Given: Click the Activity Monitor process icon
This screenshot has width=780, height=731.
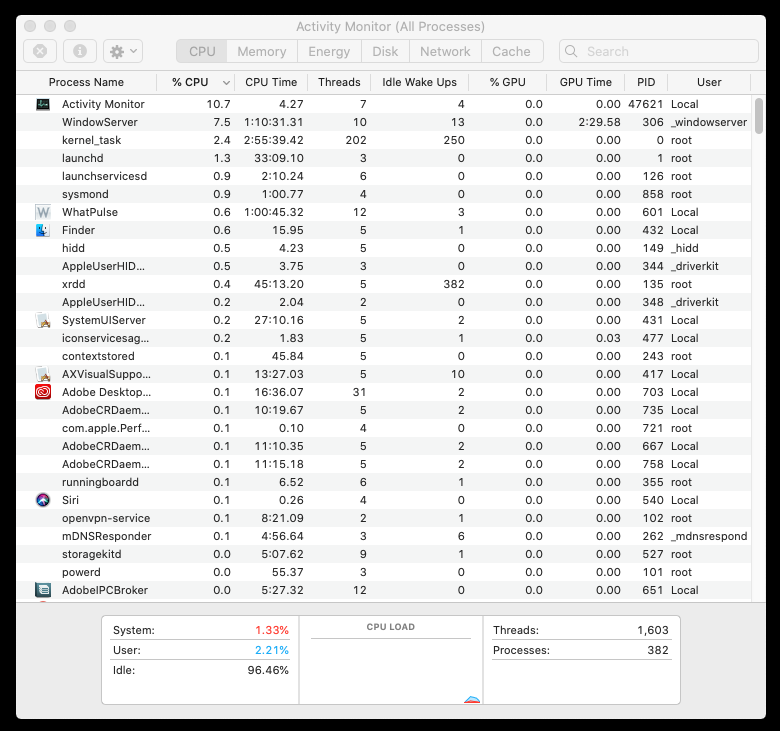Looking at the screenshot, I should (43, 104).
